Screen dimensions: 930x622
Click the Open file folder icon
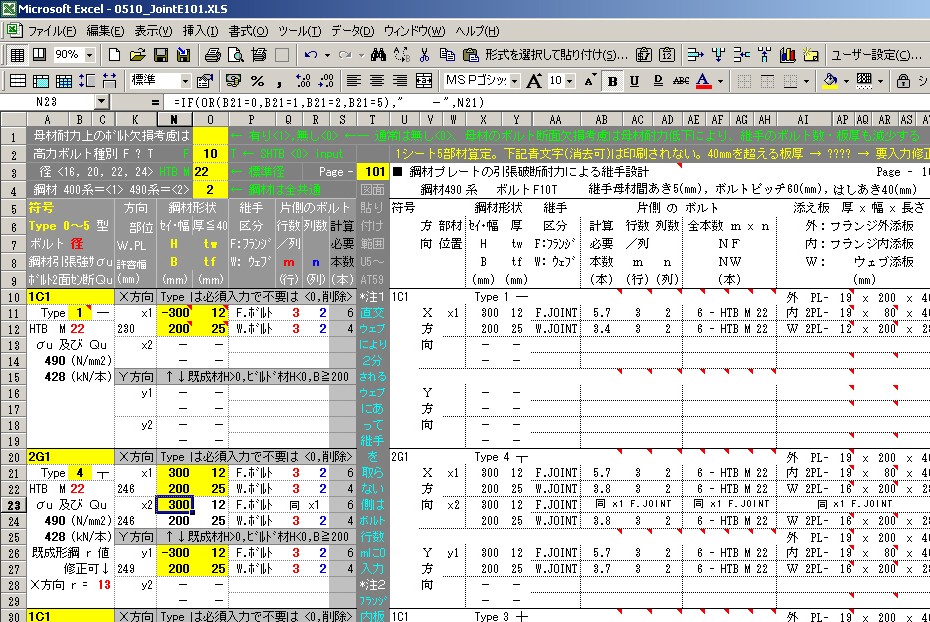[138, 55]
